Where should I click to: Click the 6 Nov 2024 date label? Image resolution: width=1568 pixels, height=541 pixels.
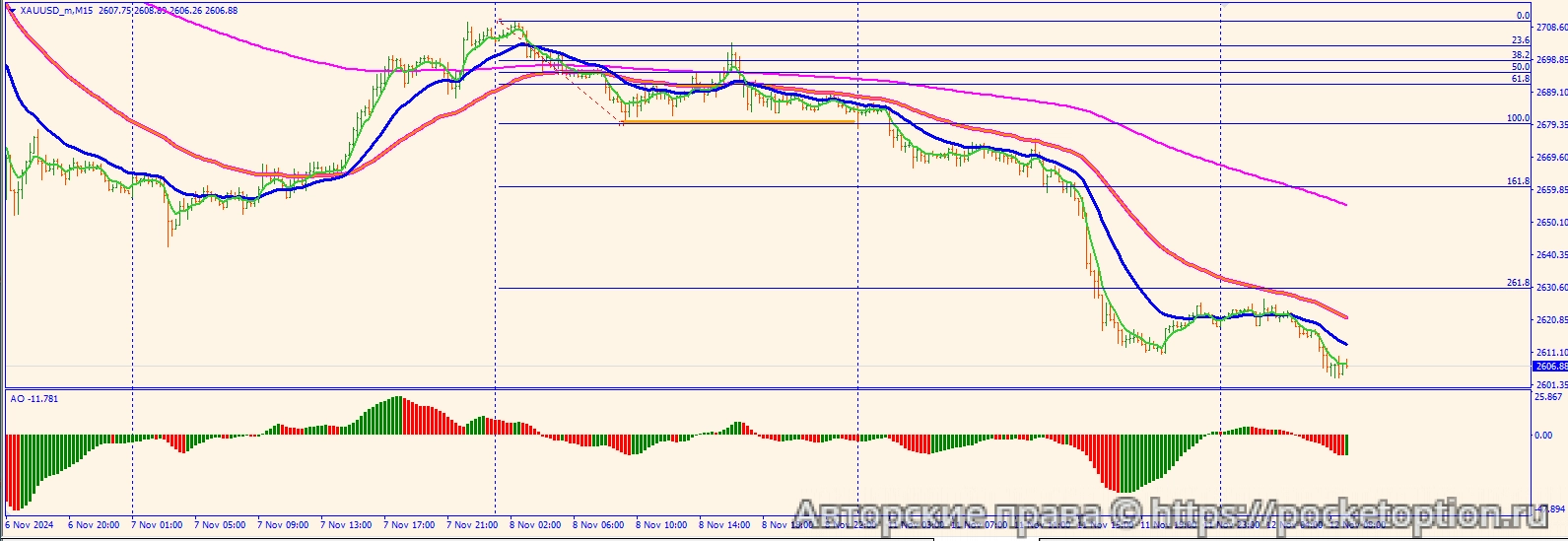(x=30, y=525)
